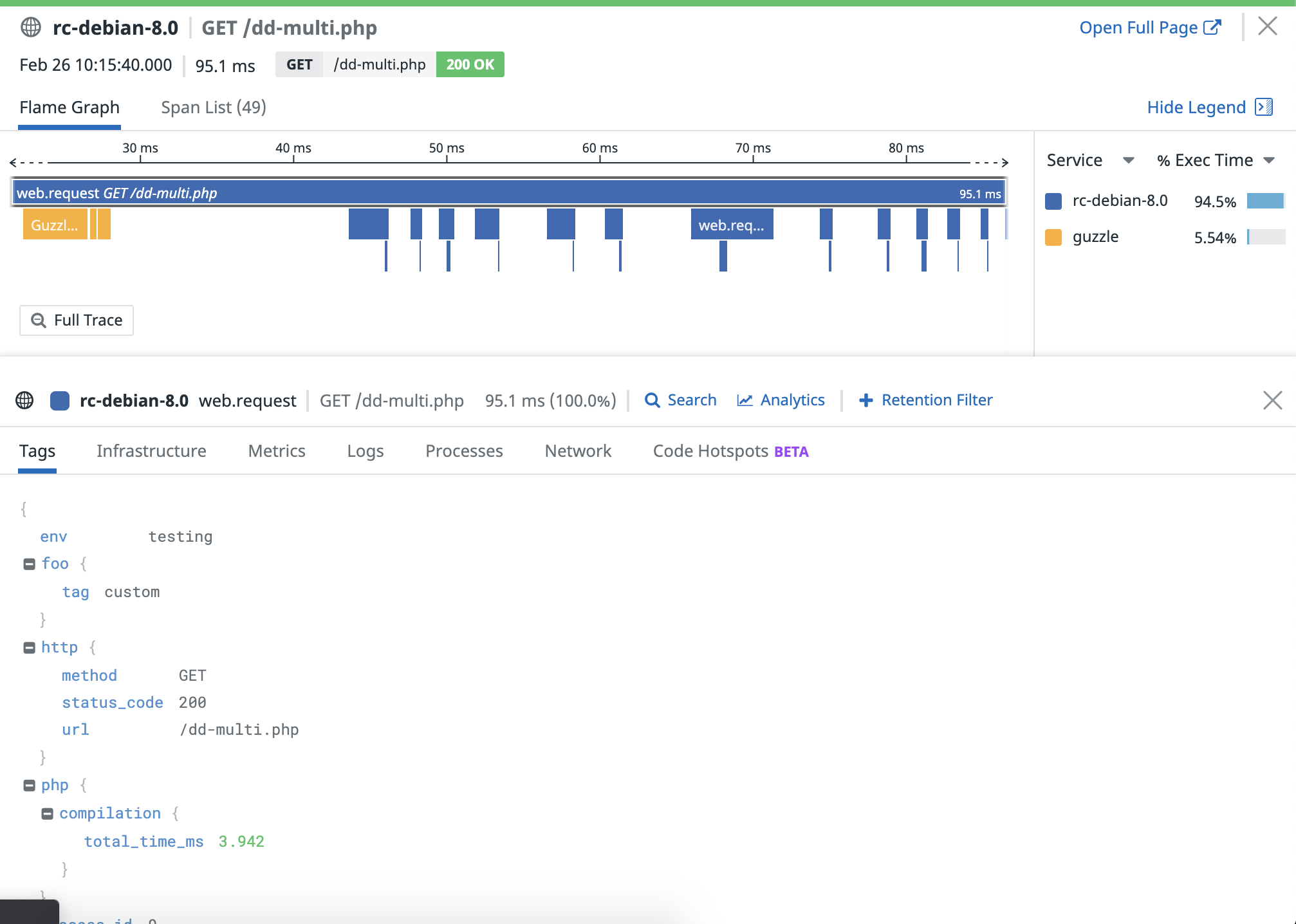
Task: Close the span details panel
Action: tap(1272, 400)
